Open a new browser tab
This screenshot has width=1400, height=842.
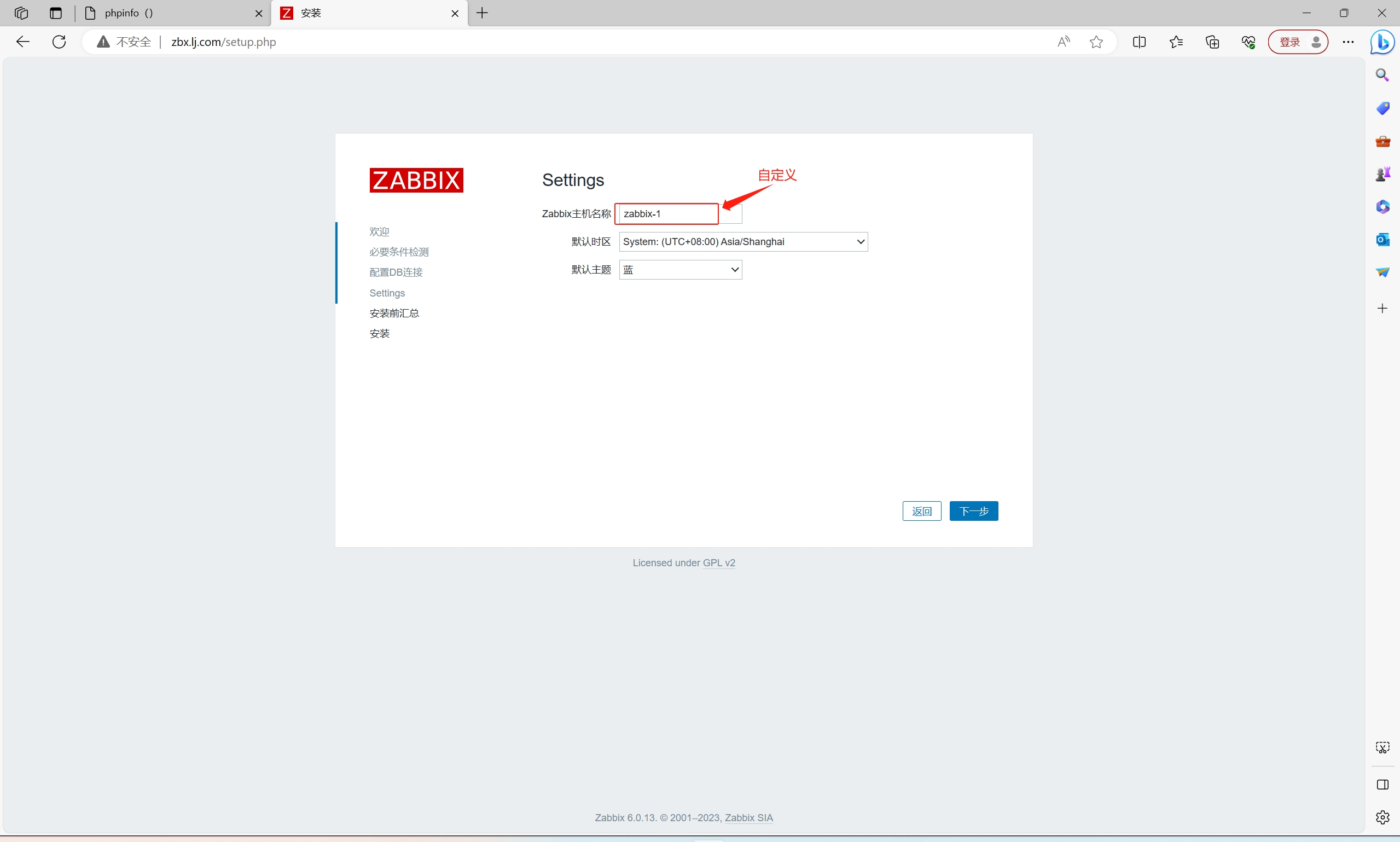[x=482, y=13]
